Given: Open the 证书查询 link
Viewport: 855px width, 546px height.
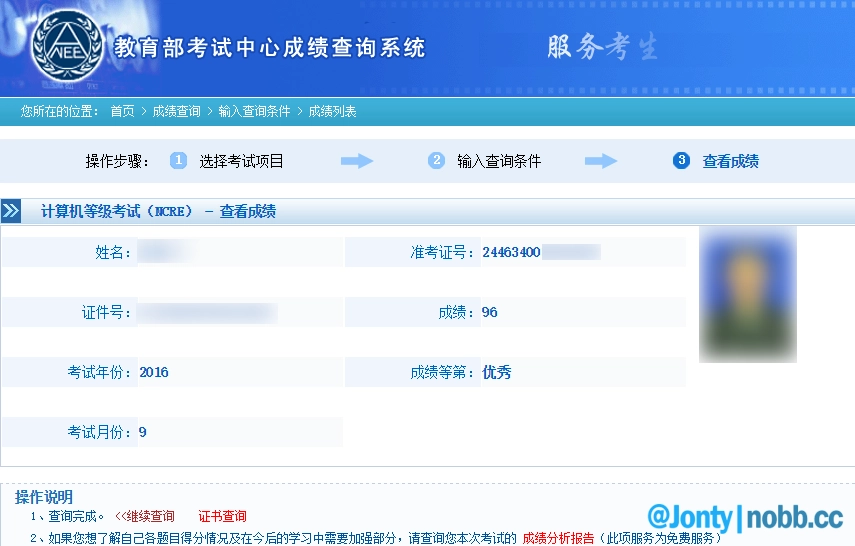Looking at the screenshot, I should [222, 517].
